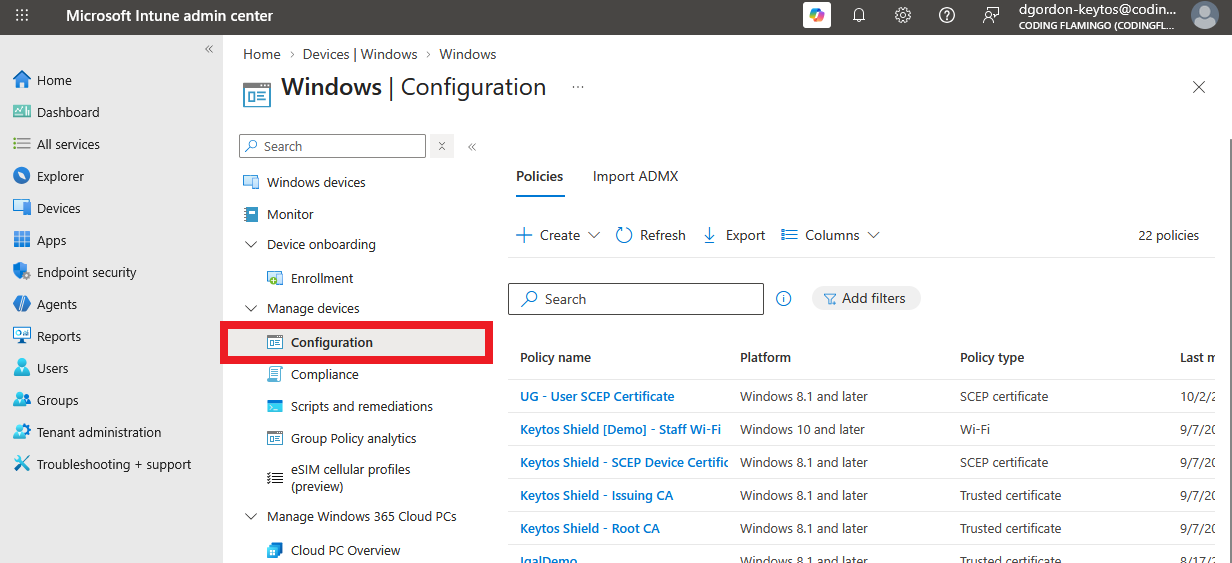The width and height of the screenshot is (1232, 563).
Task: Click the Enrollment icon
Action: point(275,278)
